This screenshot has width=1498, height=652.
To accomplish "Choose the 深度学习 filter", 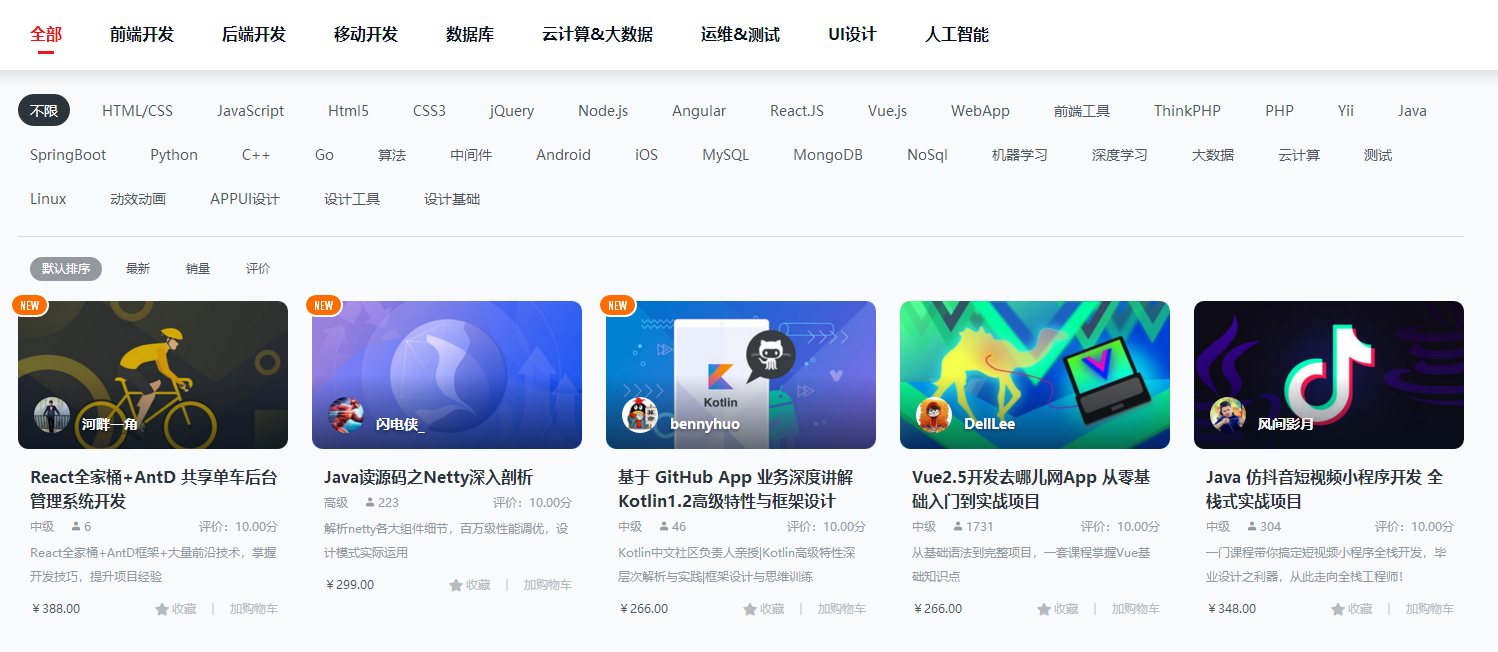I will pyautogui.click(x=1120, y=155).
